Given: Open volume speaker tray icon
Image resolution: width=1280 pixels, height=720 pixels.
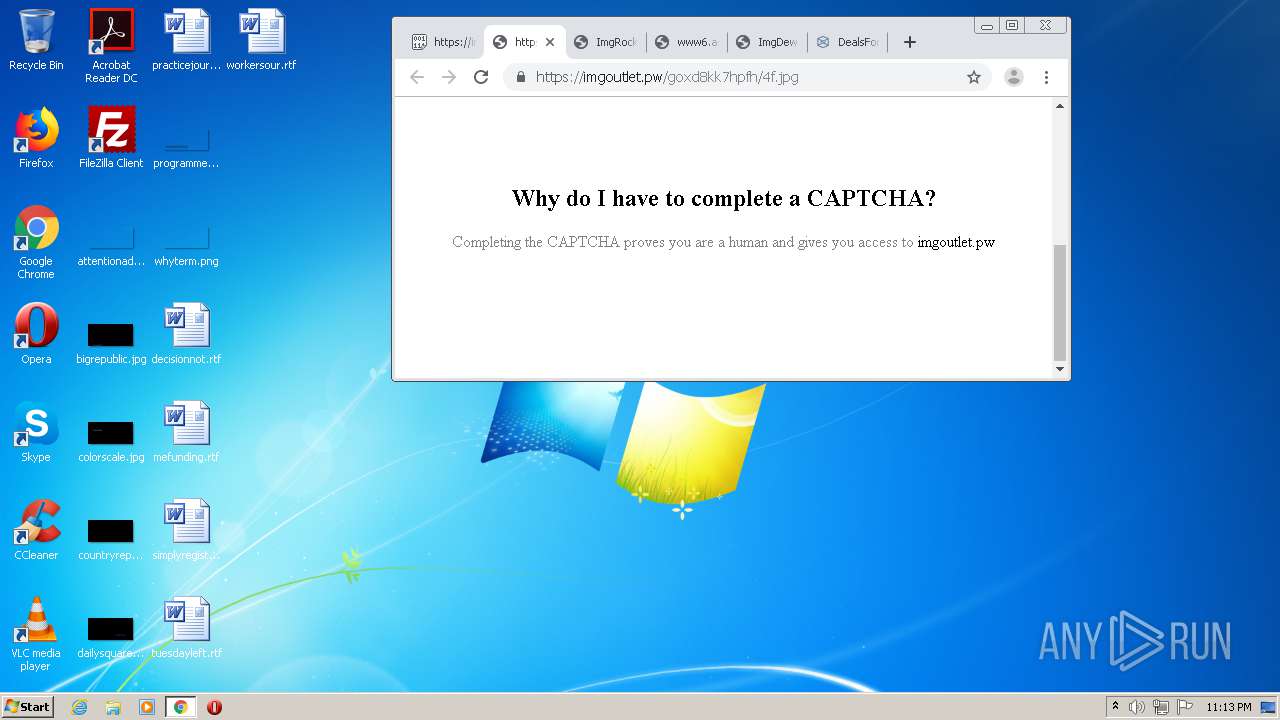Looking at the screenshot, I should [x=1136, y=707].
